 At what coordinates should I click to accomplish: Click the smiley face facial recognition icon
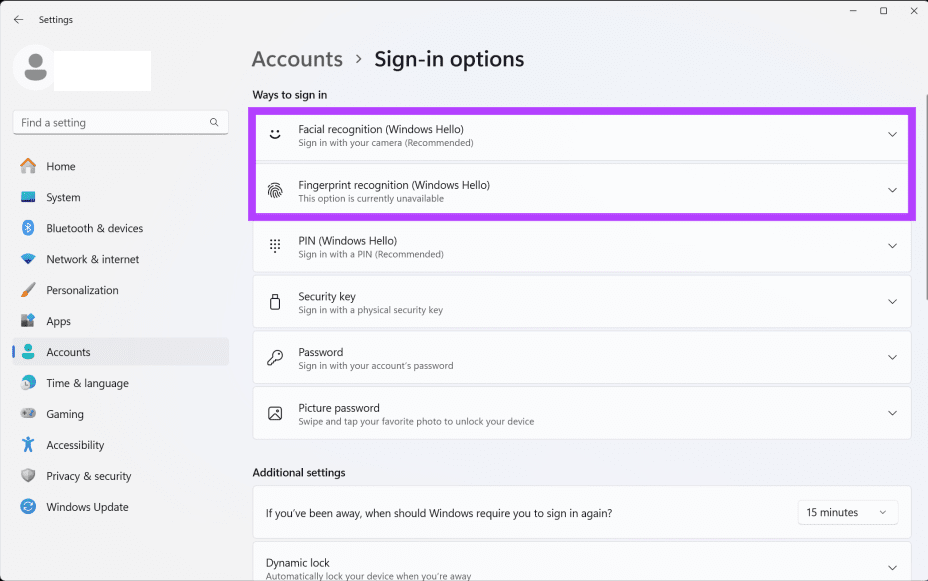275,134
